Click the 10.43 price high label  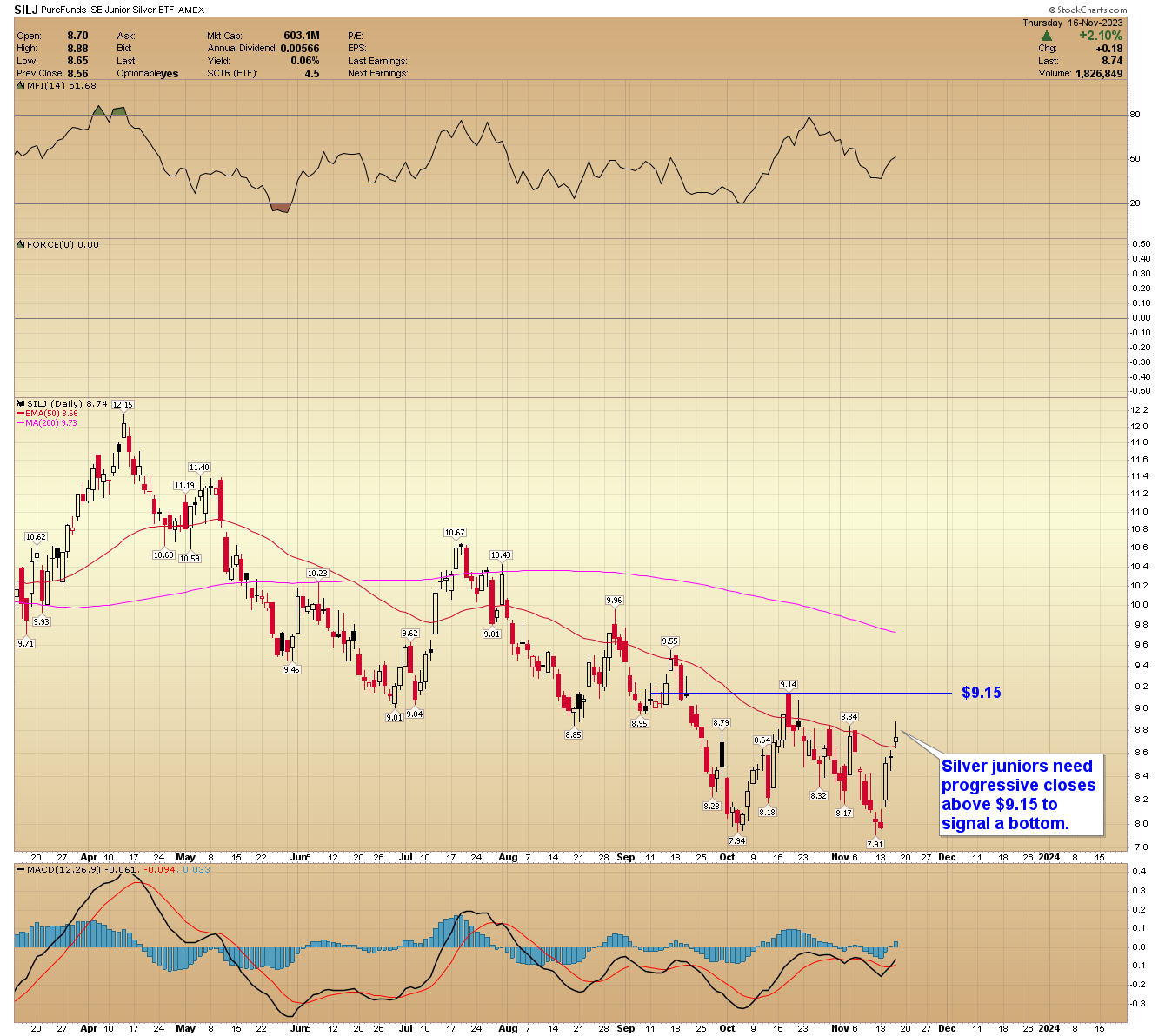tap(501, 555)
